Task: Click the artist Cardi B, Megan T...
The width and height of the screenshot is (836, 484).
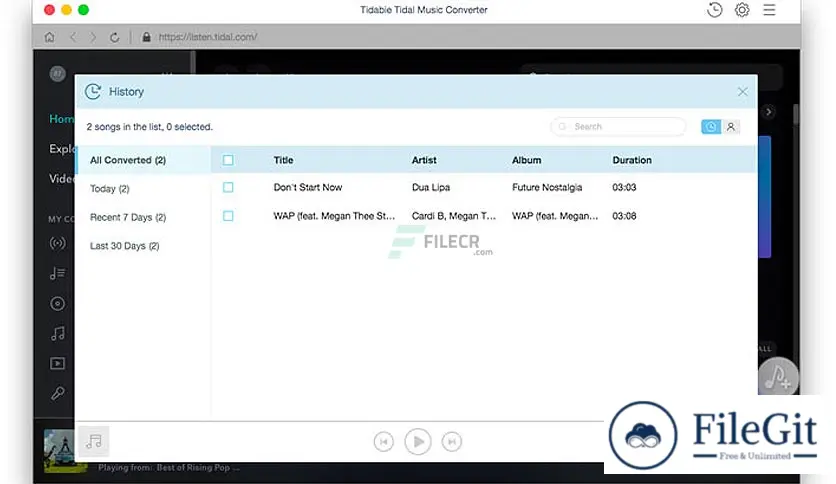Action: [454, 216]
